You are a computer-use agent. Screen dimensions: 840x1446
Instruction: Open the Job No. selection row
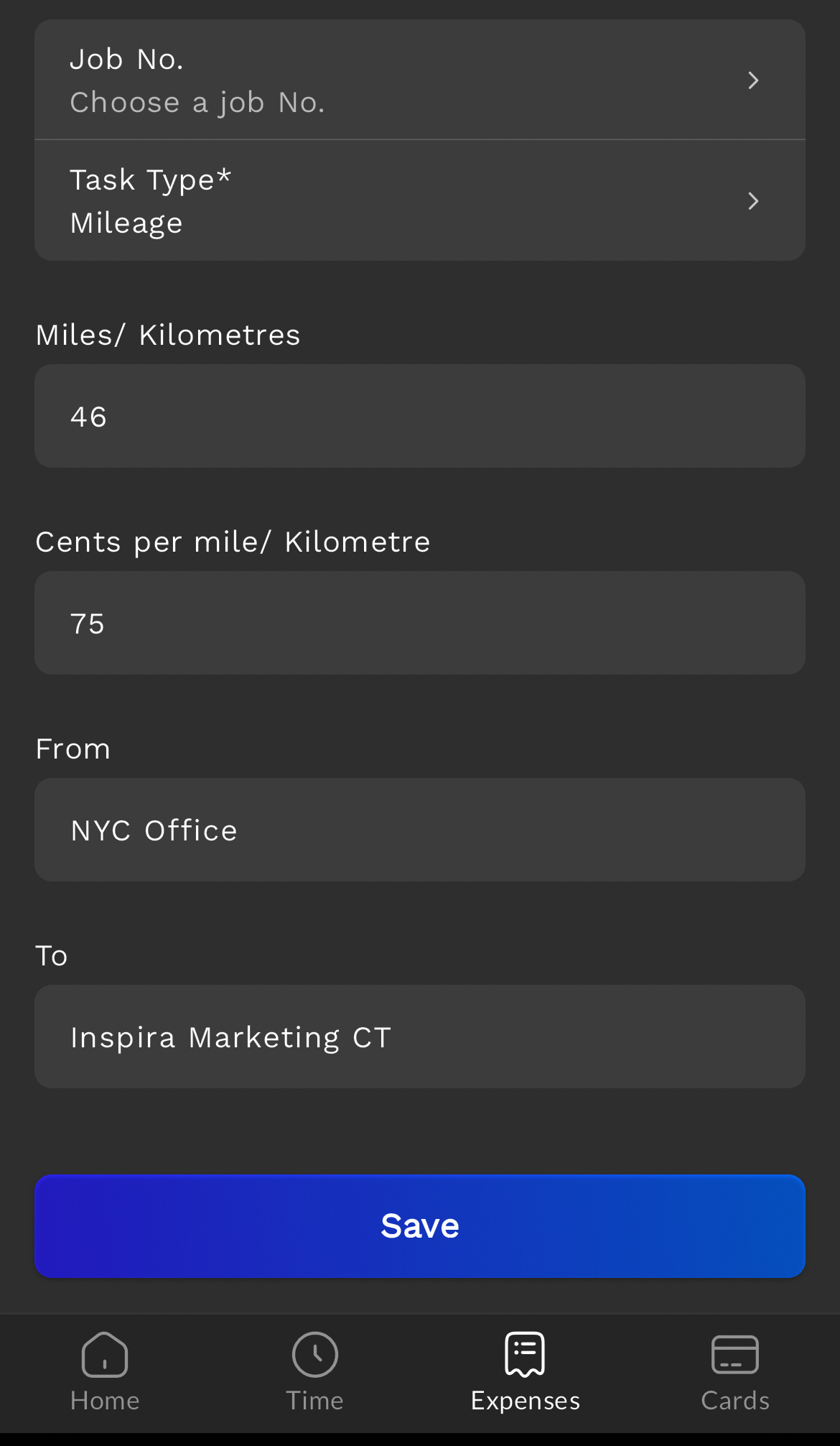click(420, 80)
